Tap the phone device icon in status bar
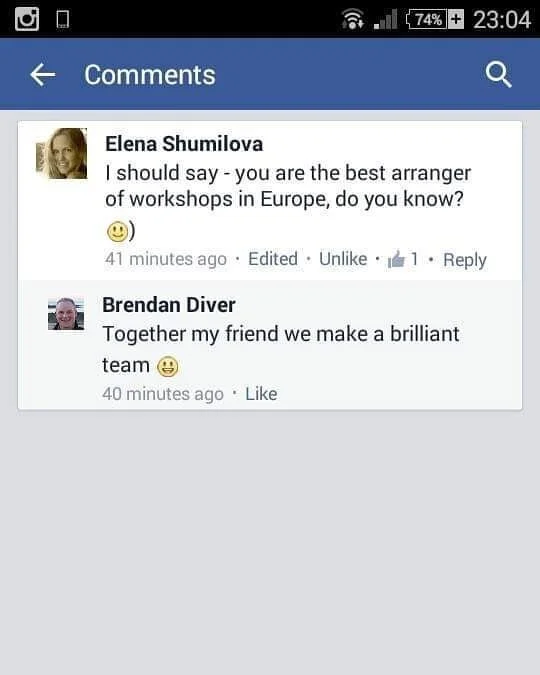The image size is (540, 675). pyautogui.click(x=63, y=20)
